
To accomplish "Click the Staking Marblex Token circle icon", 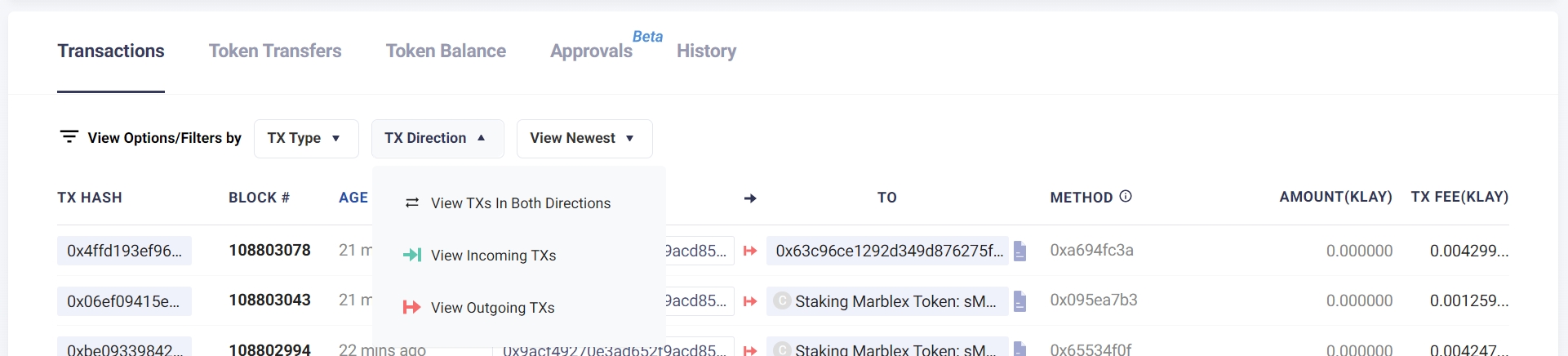I will point(782,301).
